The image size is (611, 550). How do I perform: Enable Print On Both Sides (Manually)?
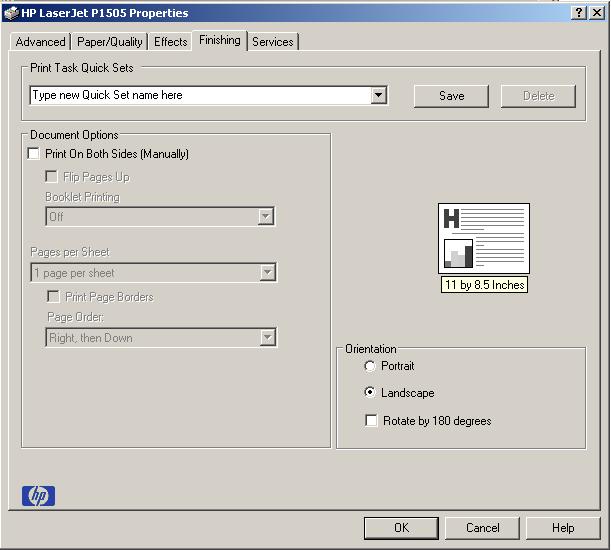pos(34,154)
